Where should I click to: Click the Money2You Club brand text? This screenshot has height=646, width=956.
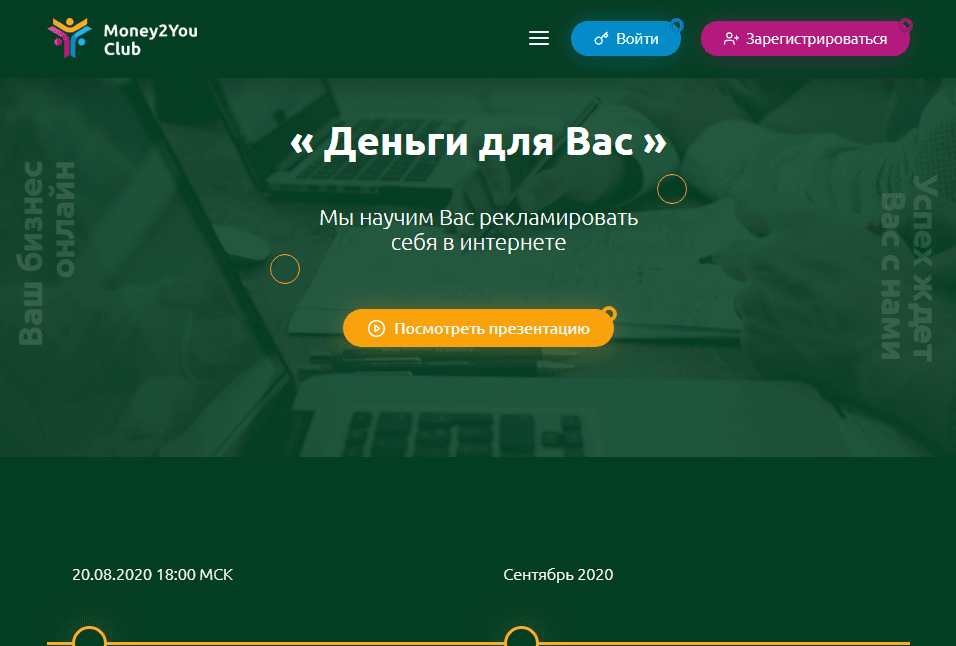[x=150, y=38]
